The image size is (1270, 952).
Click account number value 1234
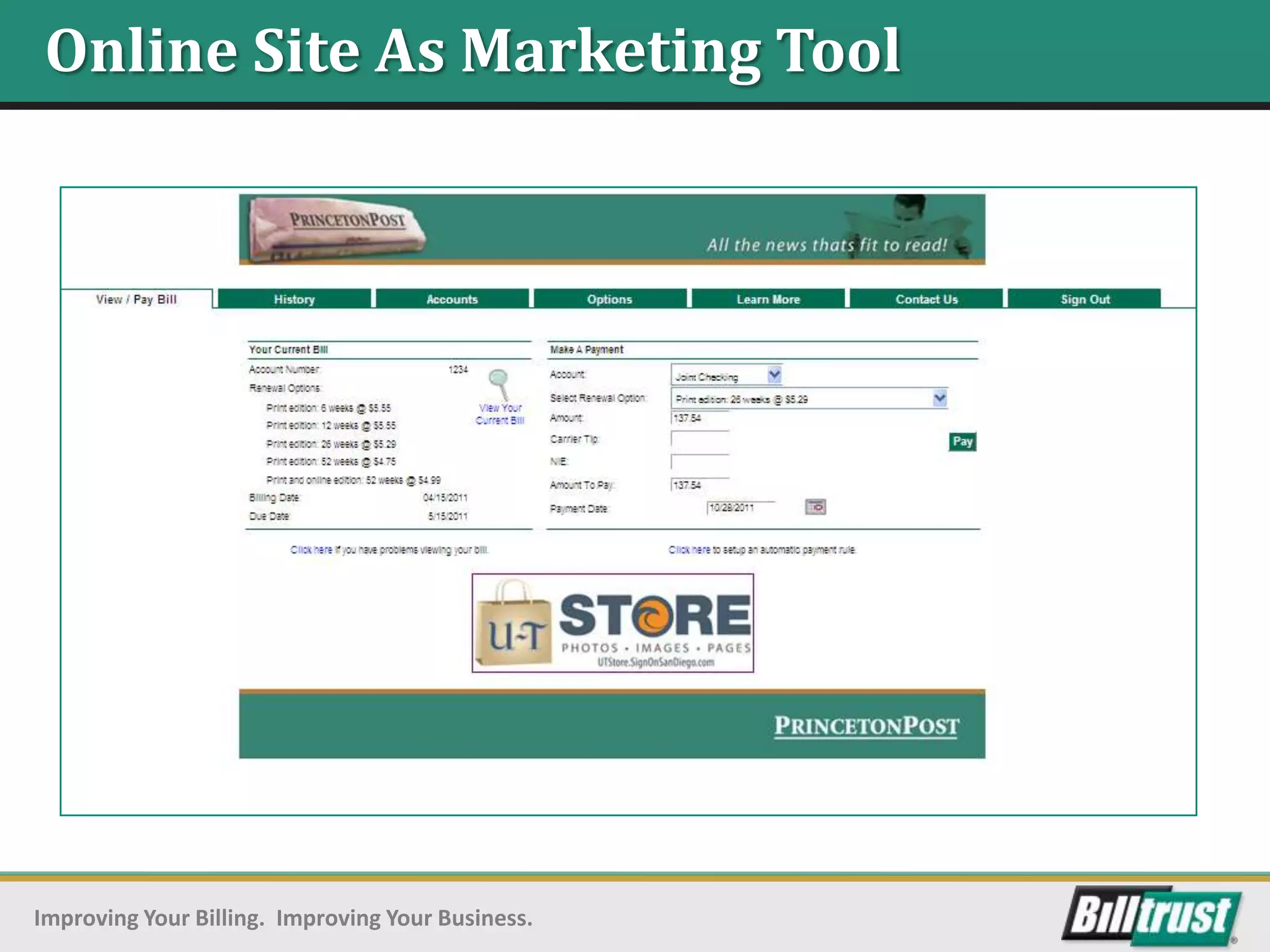coord(458,369)
